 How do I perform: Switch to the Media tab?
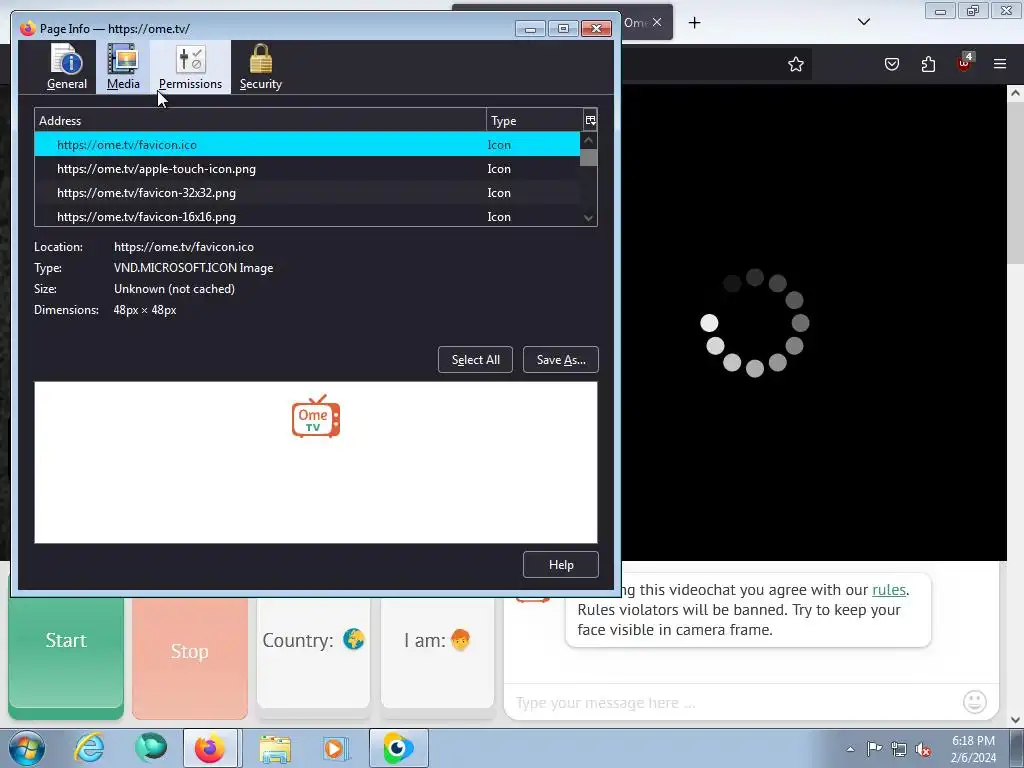[123, 67]
